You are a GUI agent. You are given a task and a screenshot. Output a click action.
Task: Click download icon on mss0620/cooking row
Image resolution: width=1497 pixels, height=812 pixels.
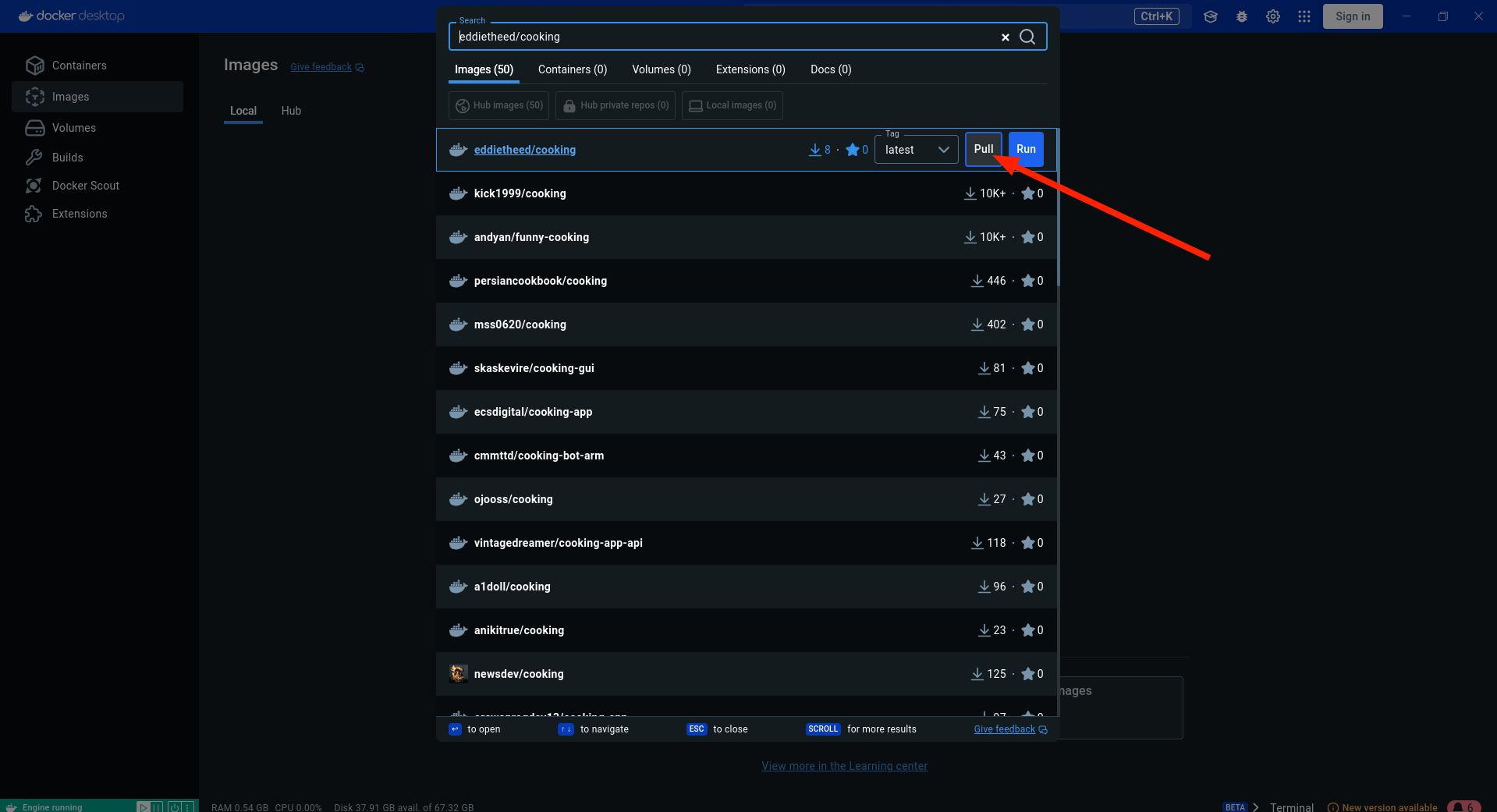977,324
